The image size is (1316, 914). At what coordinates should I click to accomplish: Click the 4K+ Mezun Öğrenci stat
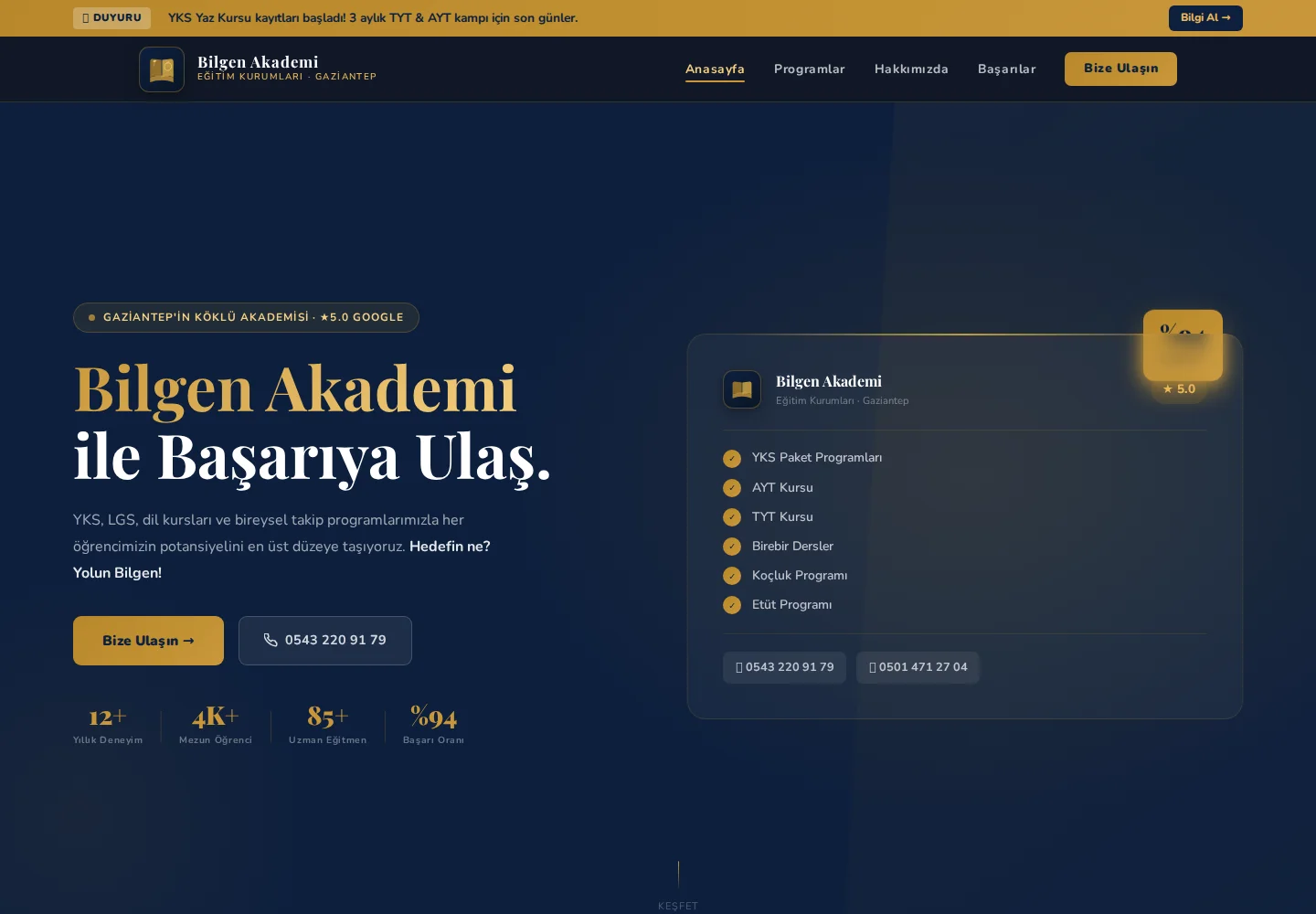pos(216,725)
